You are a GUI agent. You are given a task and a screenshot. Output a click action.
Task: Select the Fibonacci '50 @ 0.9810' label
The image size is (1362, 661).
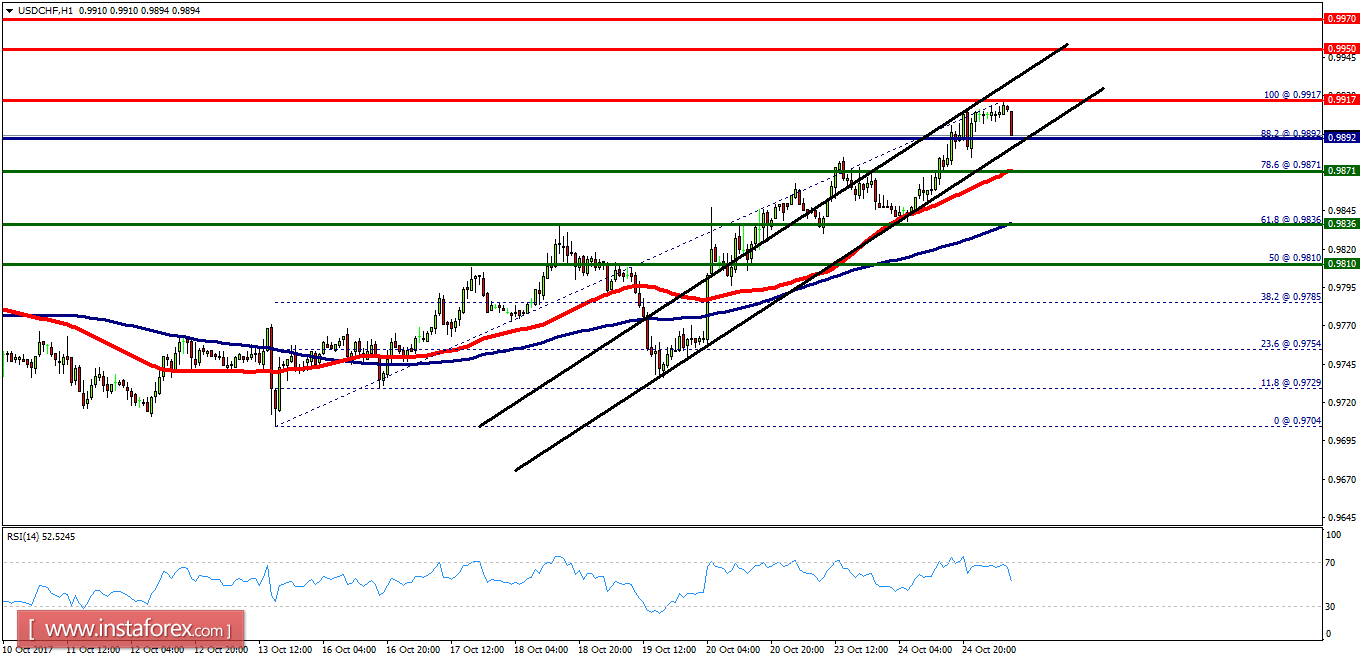point(1296,257)
